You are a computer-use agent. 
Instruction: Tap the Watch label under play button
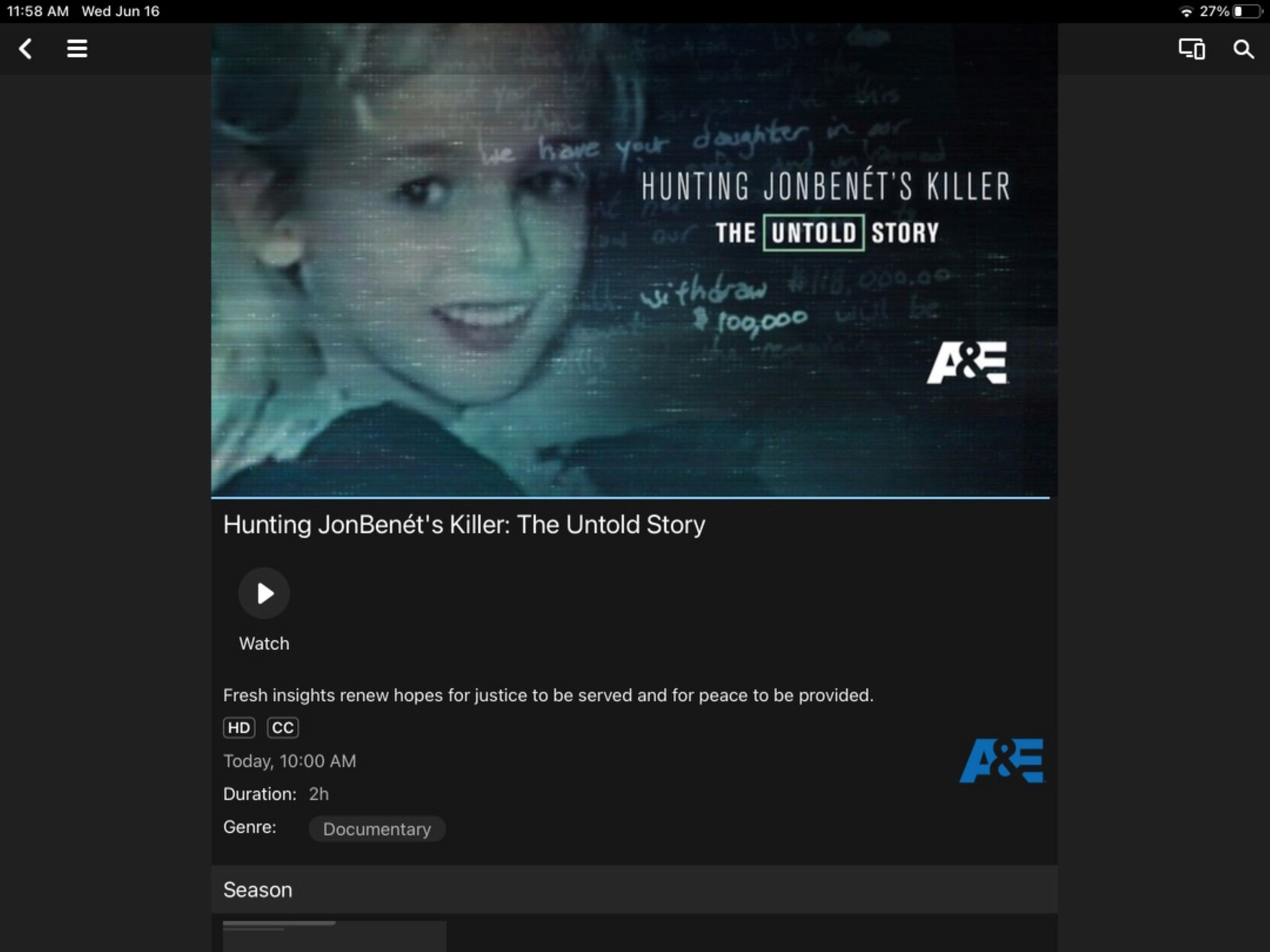click(264, 643)
